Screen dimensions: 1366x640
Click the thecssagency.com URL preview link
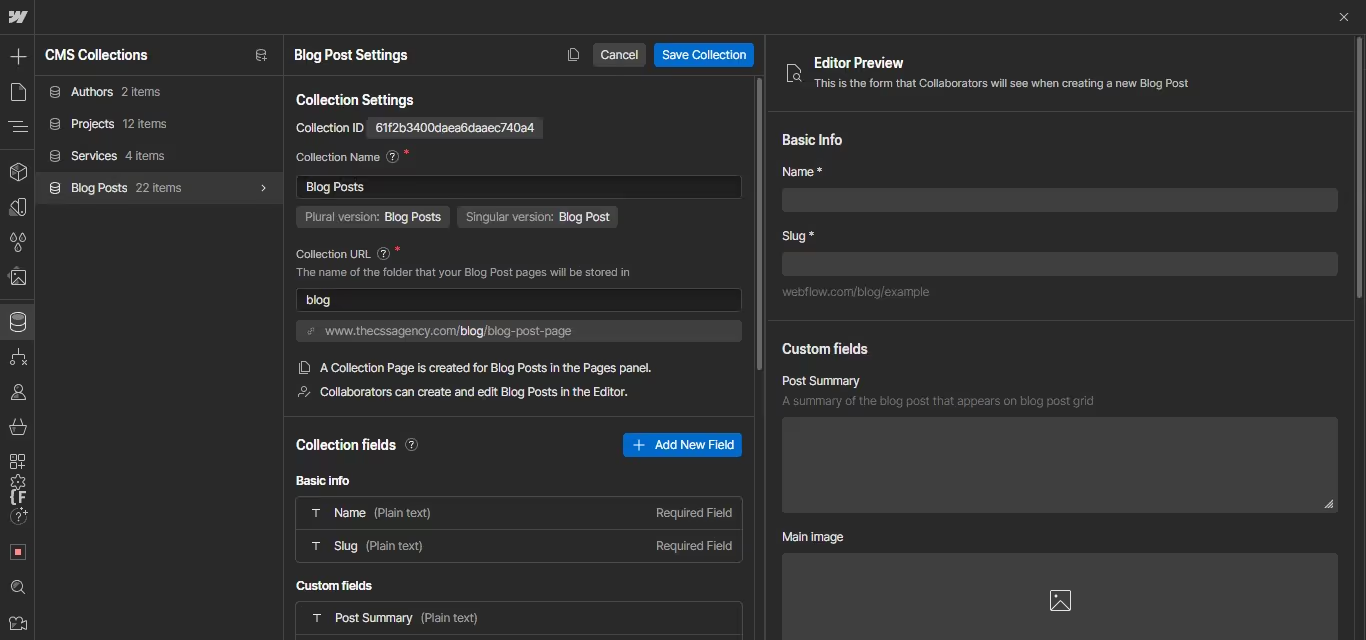point(519,331)
